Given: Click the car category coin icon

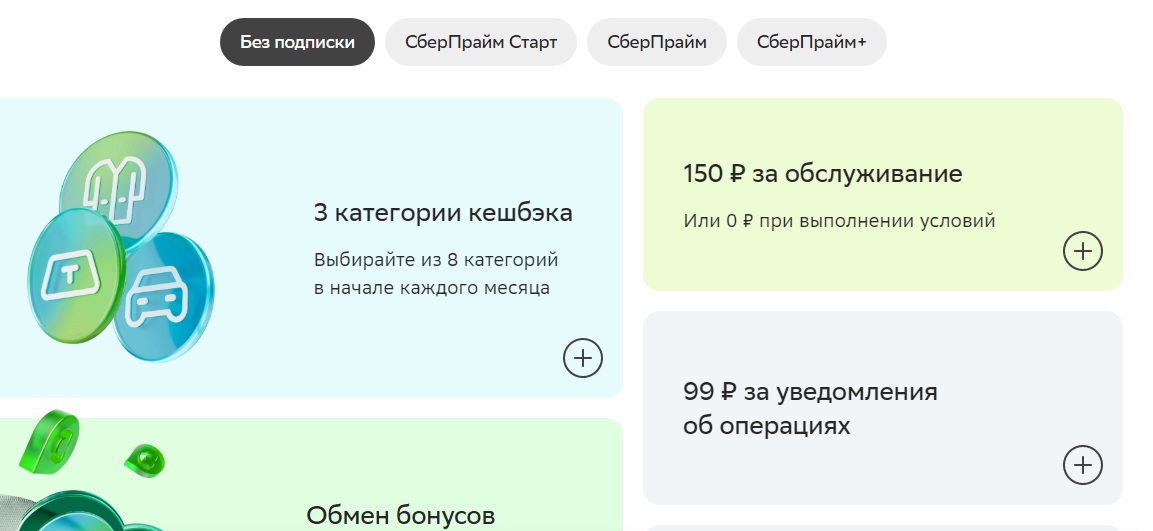Looking at the screenshot, I should click(165, 298).
